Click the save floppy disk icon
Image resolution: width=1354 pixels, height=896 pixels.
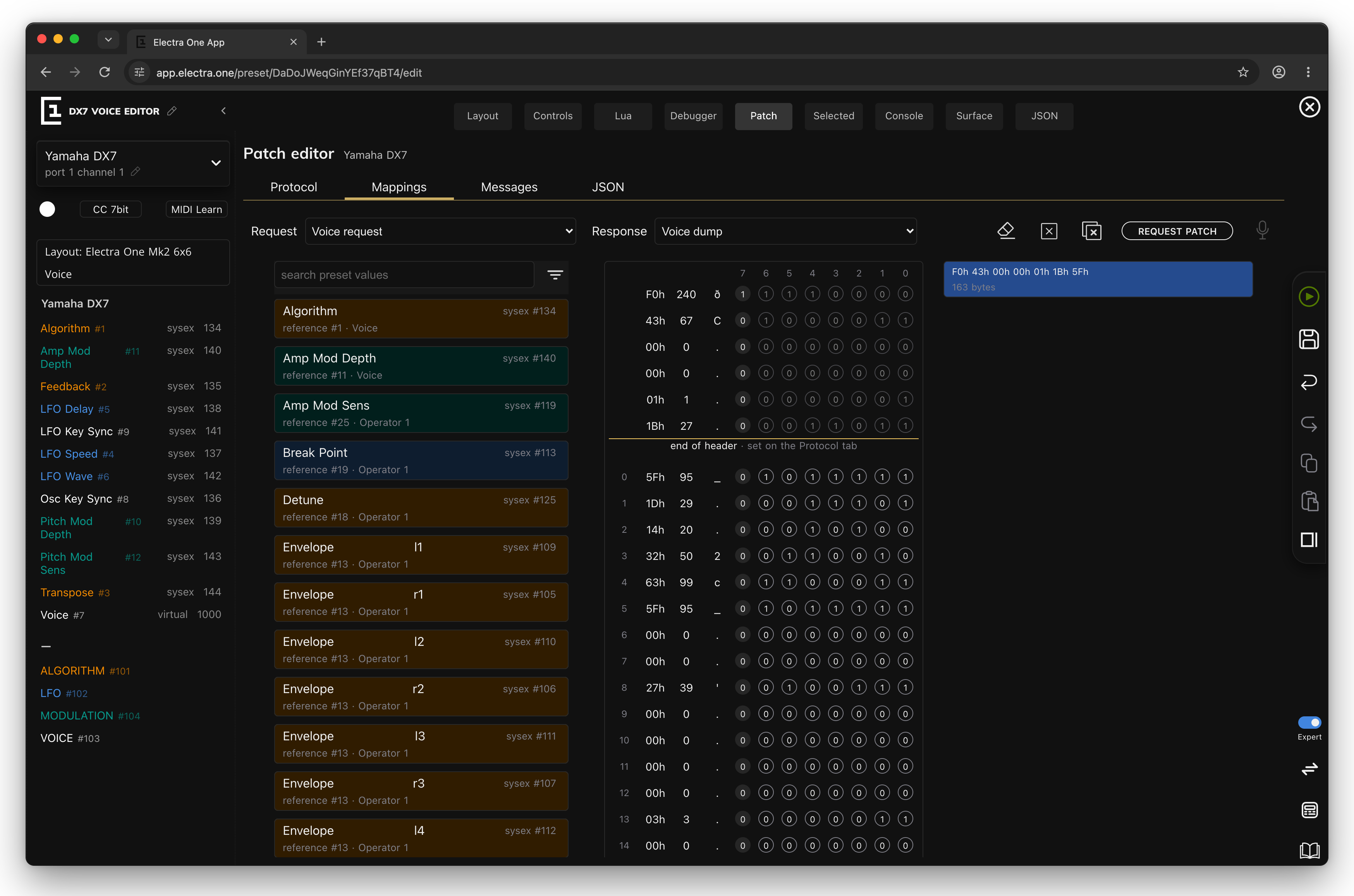(x=1309, y=339)
